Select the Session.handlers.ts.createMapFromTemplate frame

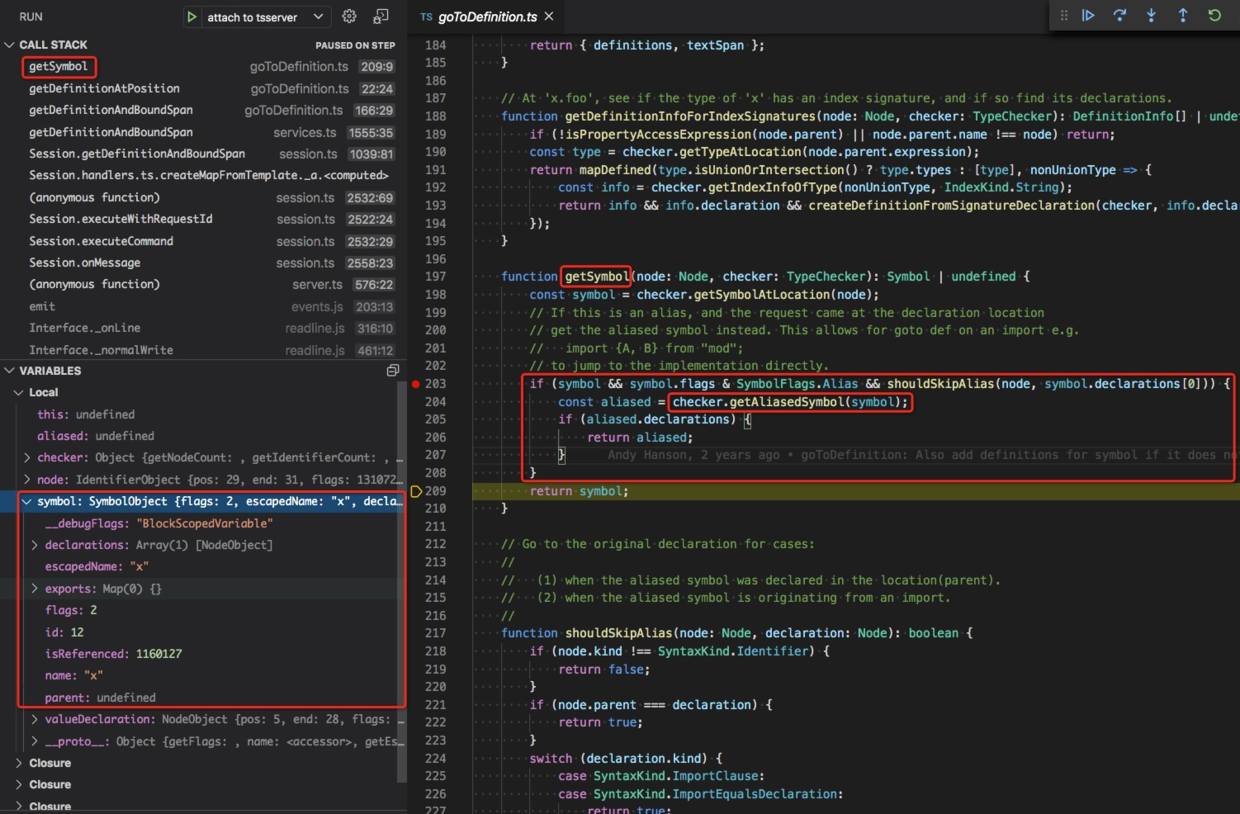(204, 176)
